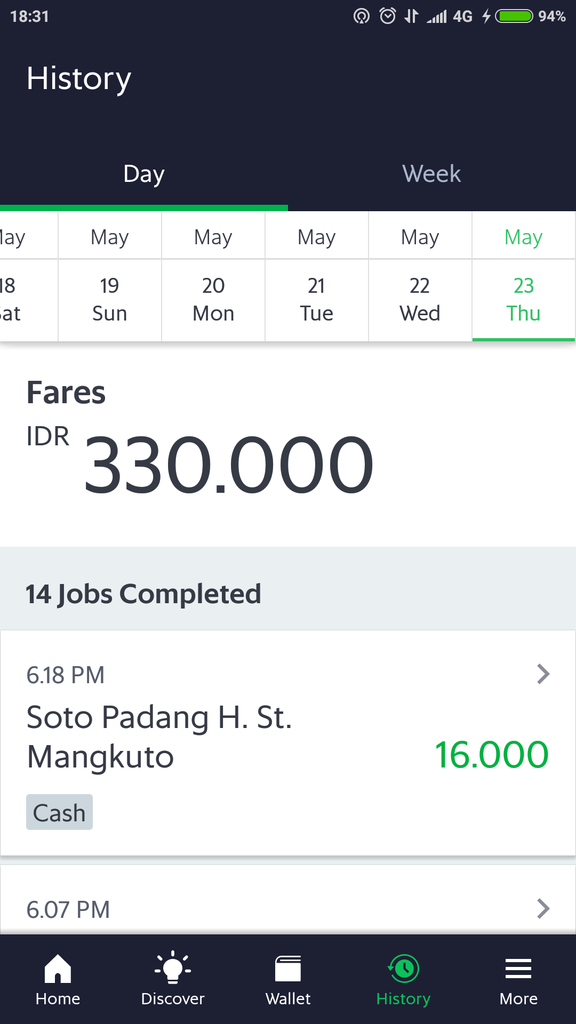576x1024 pixels.
Task: Switch to the Day tab
Action: (144, 173)
